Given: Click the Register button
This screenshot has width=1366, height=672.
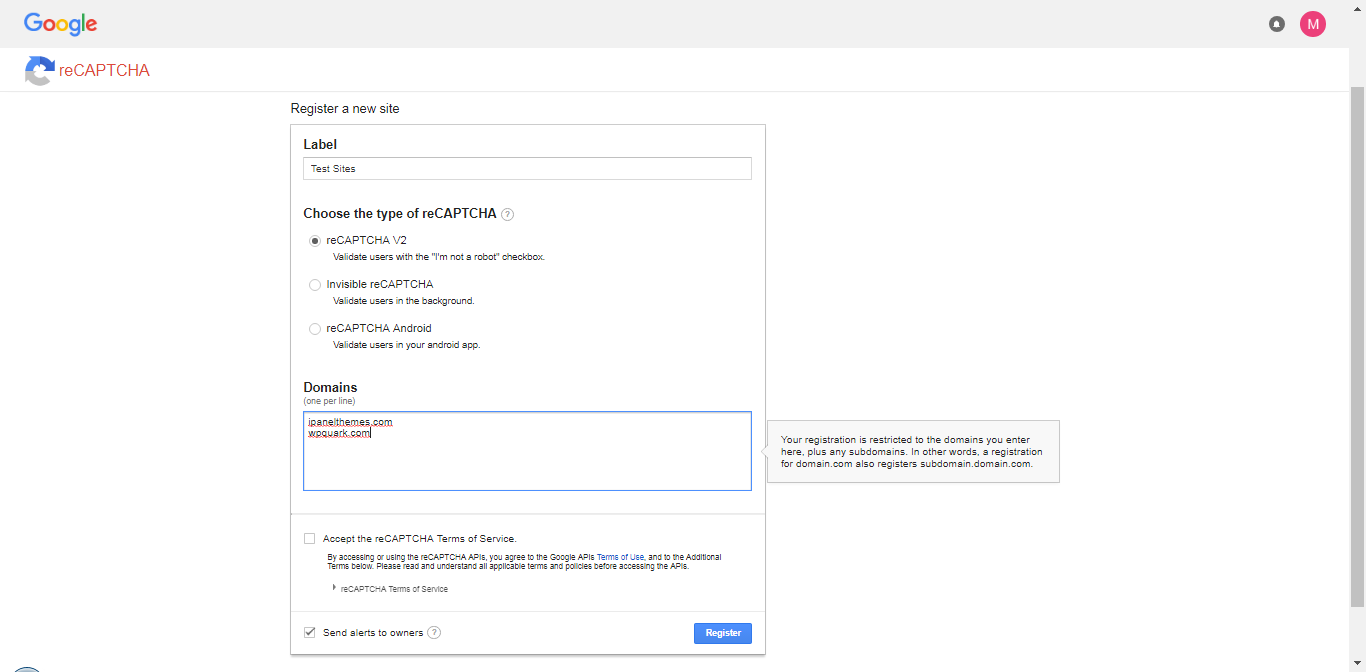Looking at the screenshot, I should [723, 633].
